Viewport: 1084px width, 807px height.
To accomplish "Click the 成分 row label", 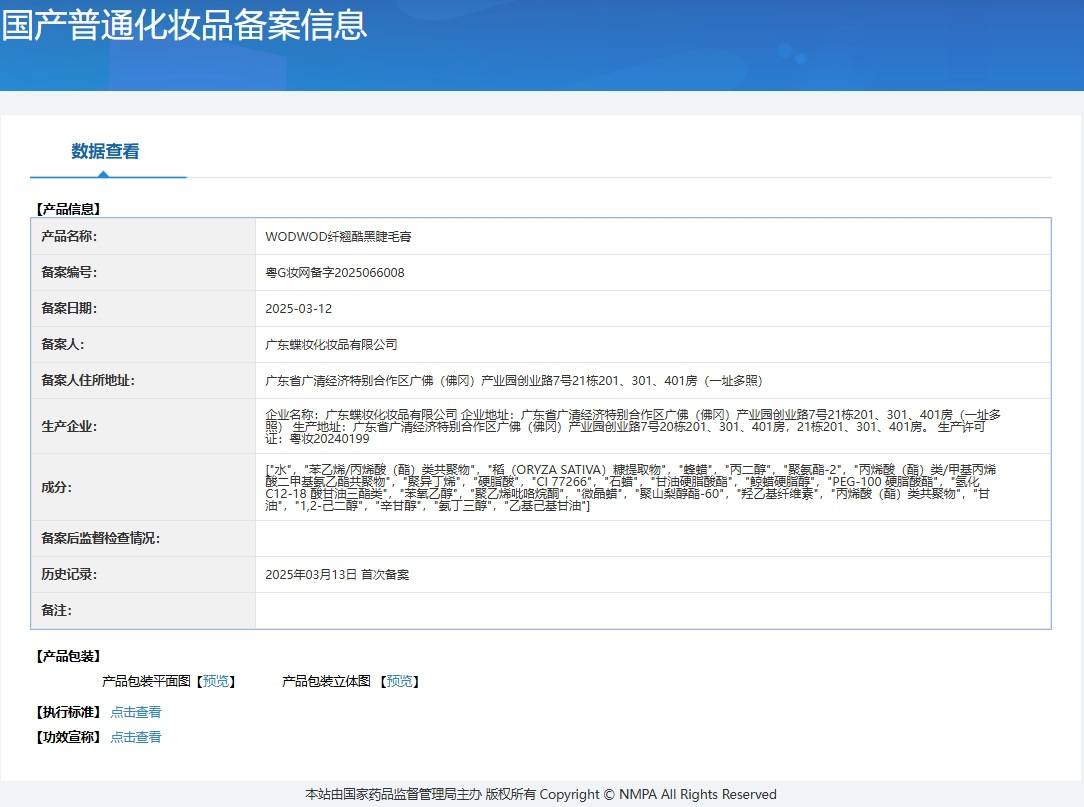I will point(57,488).
